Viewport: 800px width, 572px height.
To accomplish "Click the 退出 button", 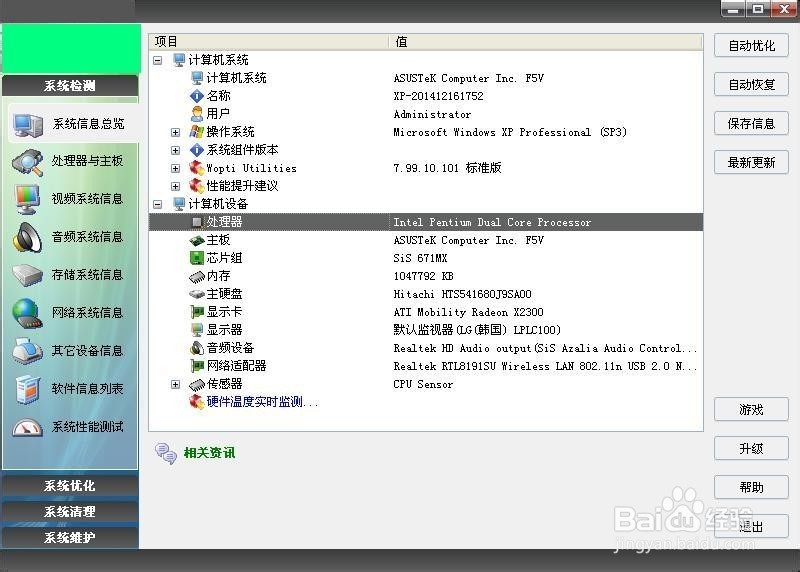I will (x=752, y=526).
